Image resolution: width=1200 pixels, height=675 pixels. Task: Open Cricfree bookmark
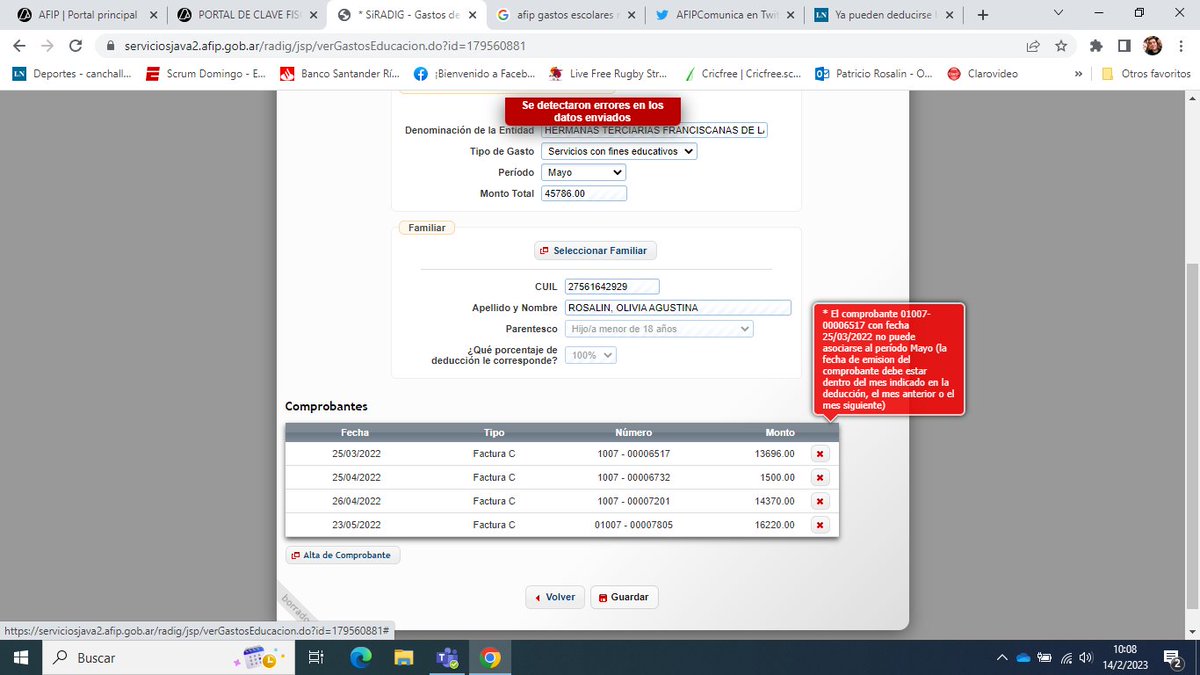(x=744, y=73)
